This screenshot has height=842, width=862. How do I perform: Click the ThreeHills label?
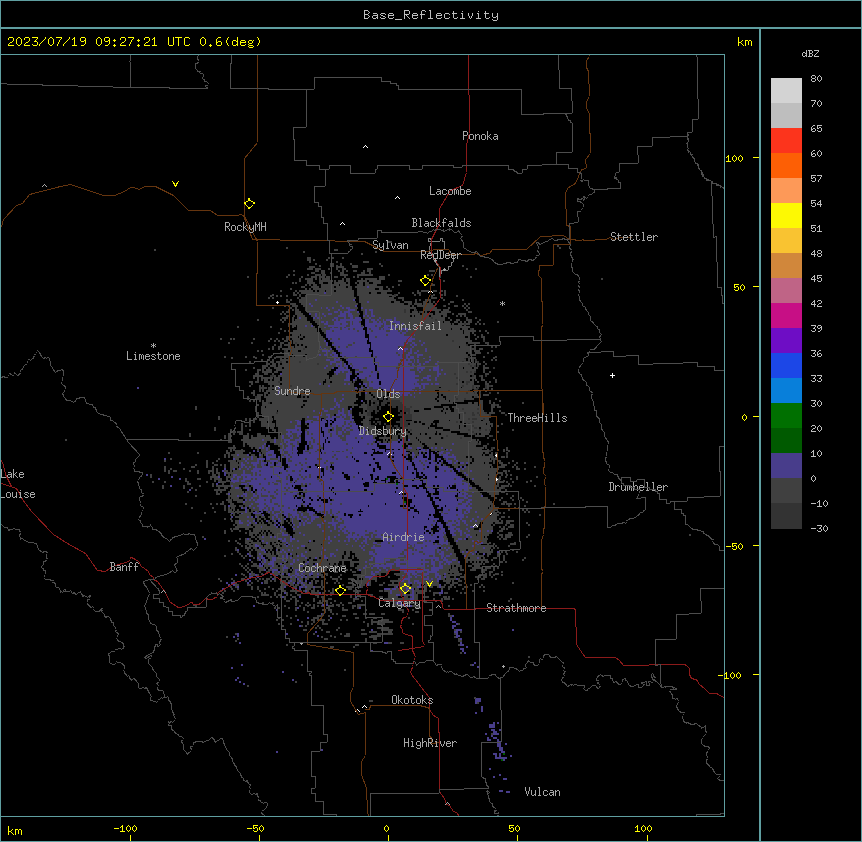[x=537, y=418]
